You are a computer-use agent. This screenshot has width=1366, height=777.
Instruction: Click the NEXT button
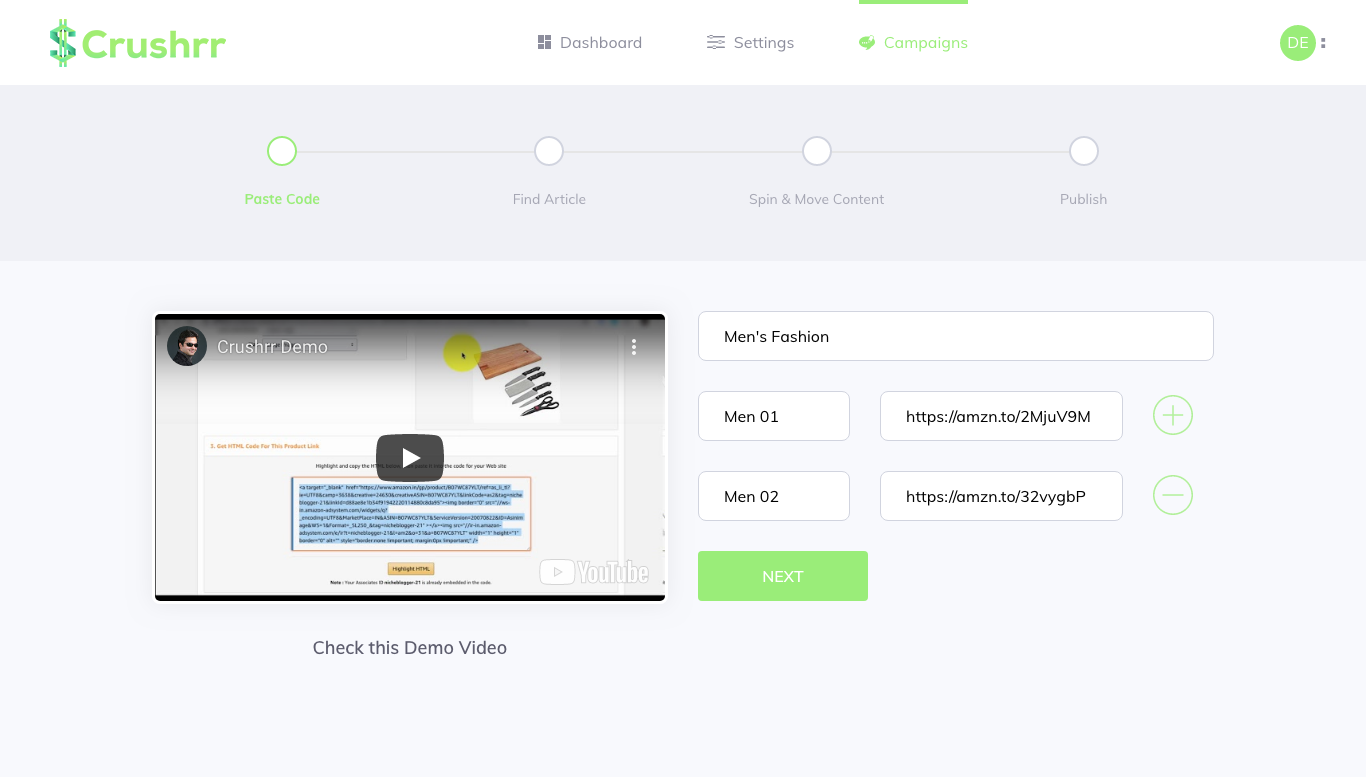pos(783,576)
